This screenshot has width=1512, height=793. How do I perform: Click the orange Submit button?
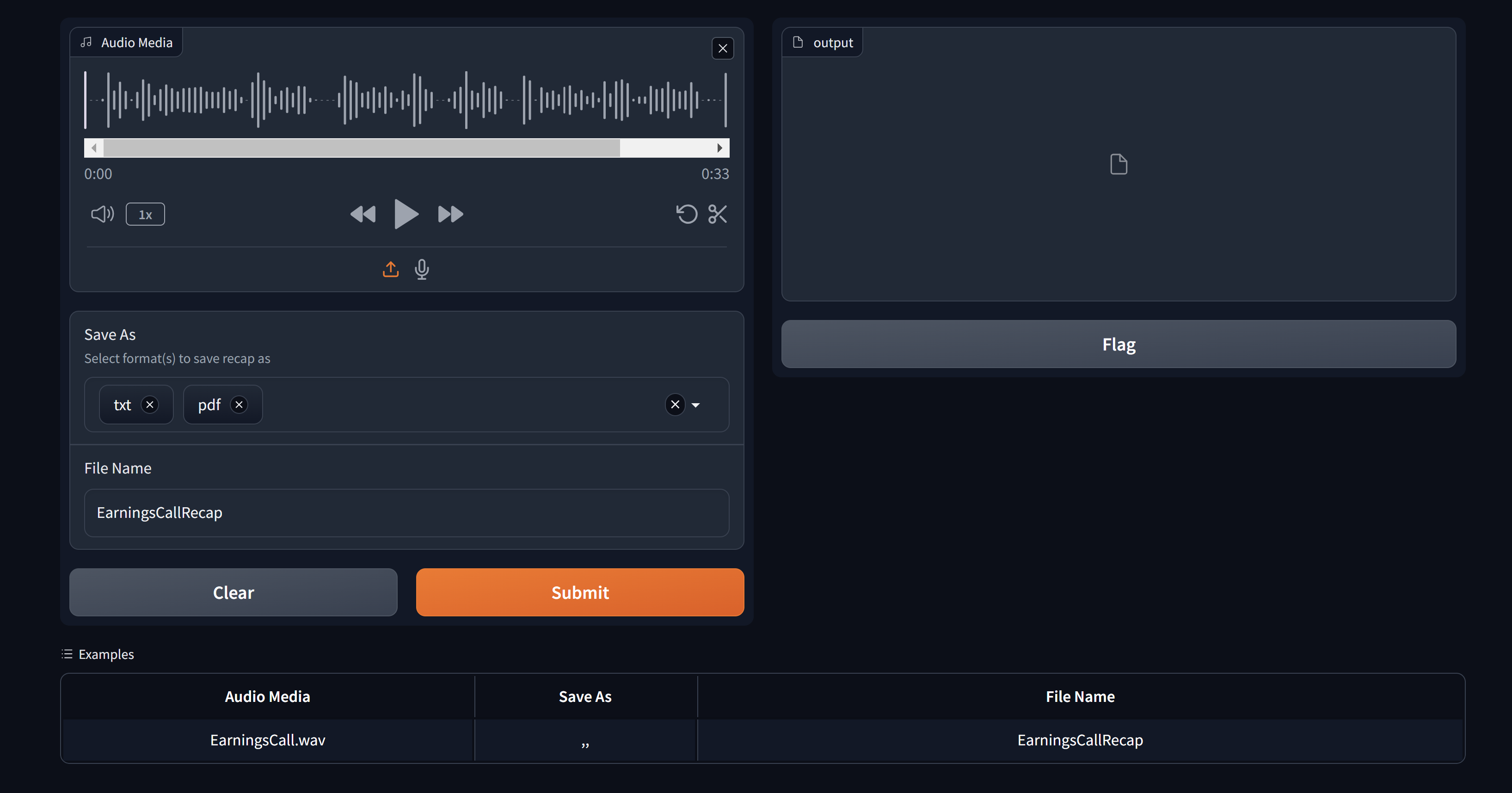coord(579,592)
